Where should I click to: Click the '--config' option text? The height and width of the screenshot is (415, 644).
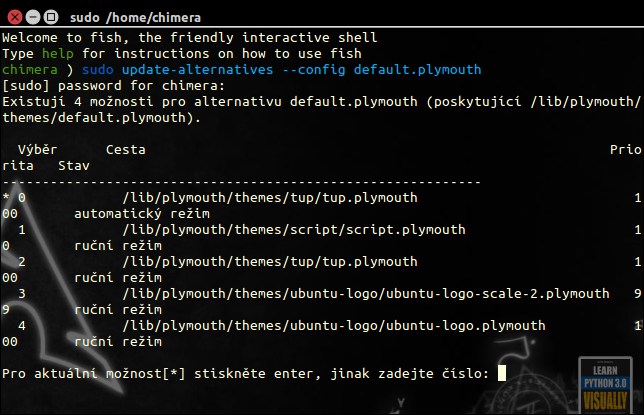point(314,70)
